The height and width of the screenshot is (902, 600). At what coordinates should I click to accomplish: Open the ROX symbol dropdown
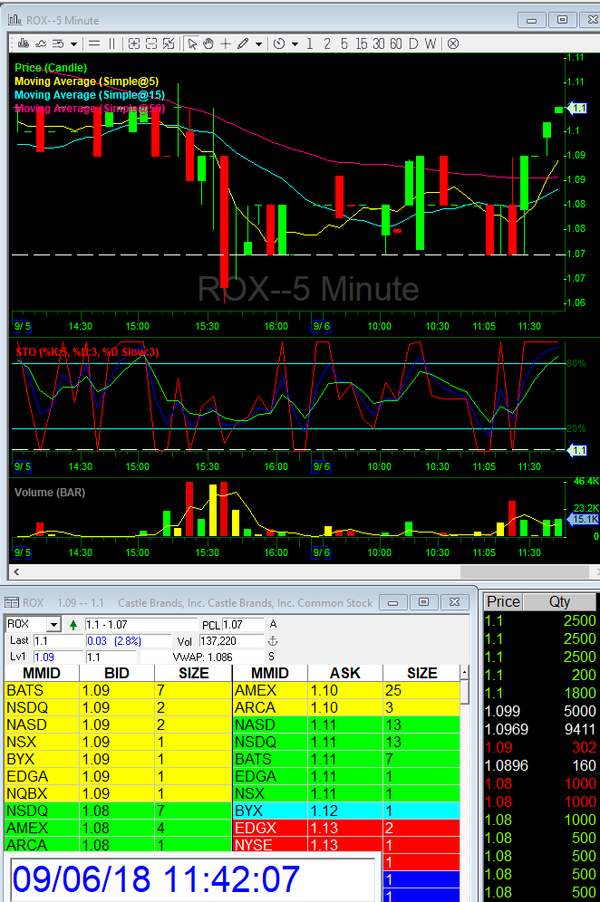pyautogui.click(x=53, y=624)
